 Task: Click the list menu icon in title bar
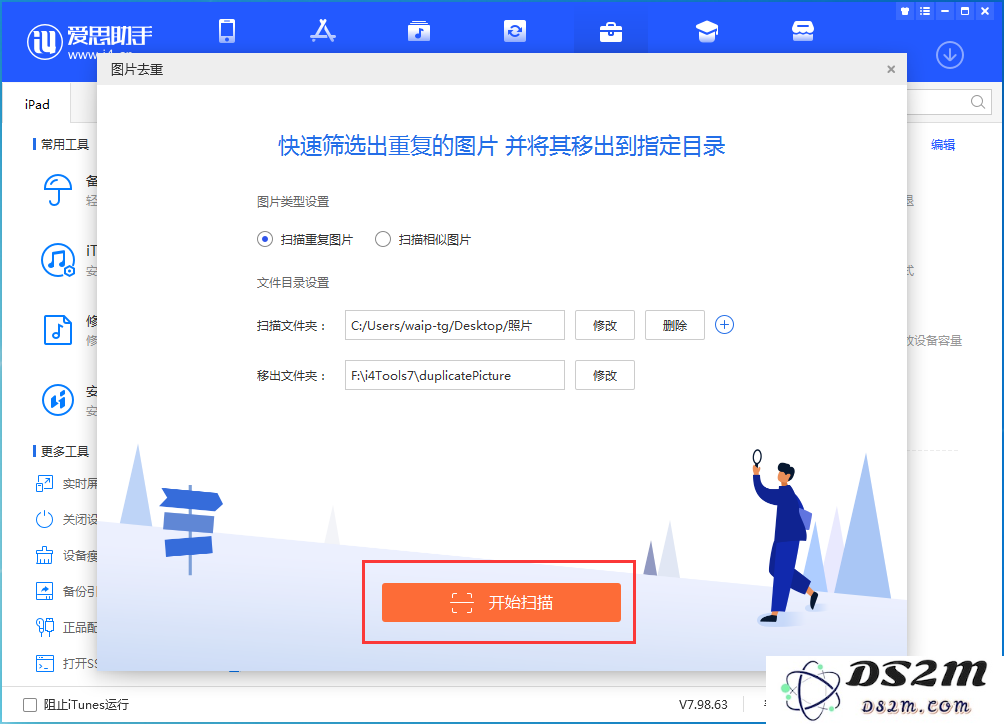click(x=925, y=11)
